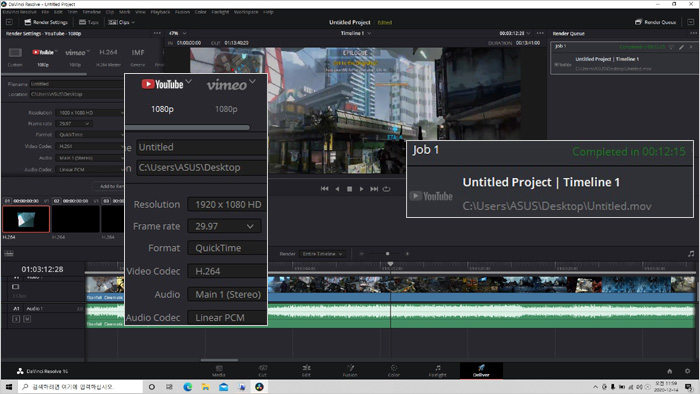
Task: Open Project Manager home icon
Action: pyautogui.click(x=669, y=371)
